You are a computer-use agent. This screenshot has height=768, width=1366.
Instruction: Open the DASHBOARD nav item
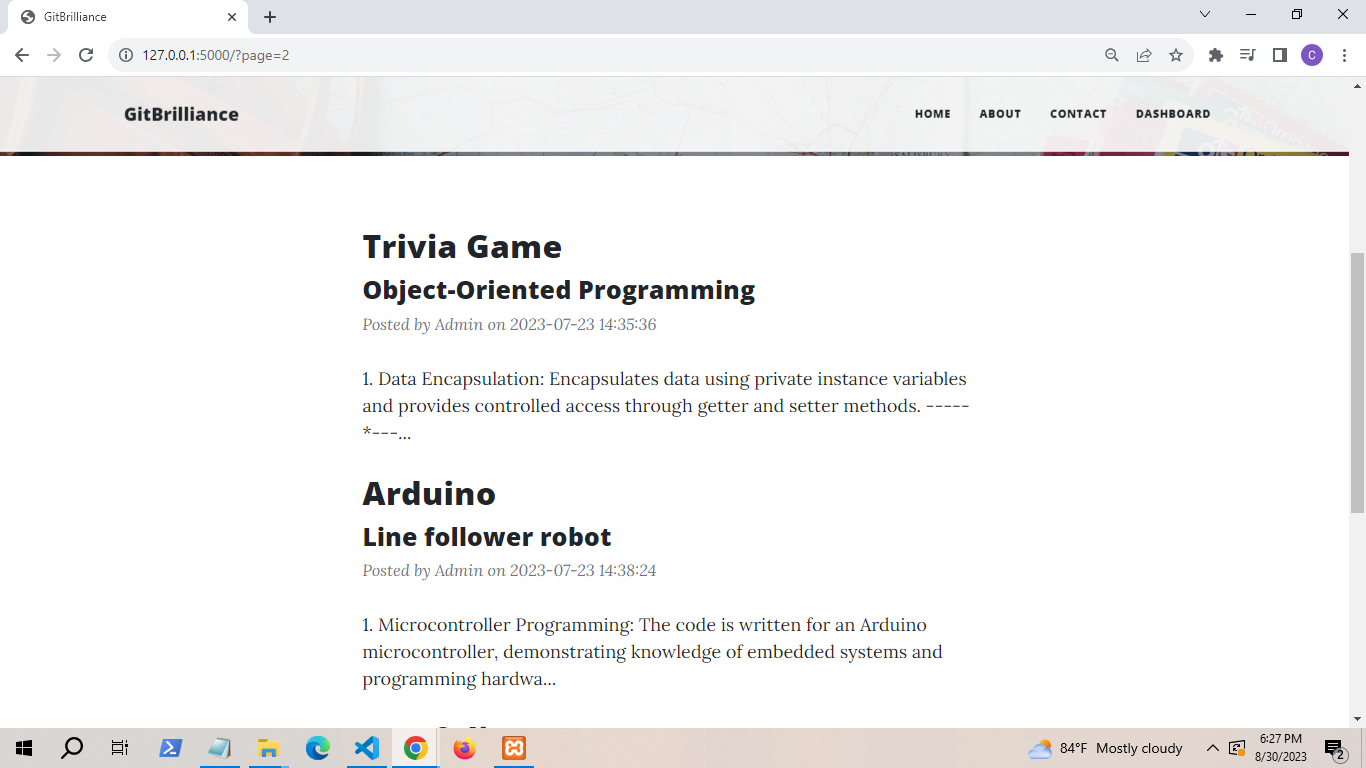(x=1172, y=114)
